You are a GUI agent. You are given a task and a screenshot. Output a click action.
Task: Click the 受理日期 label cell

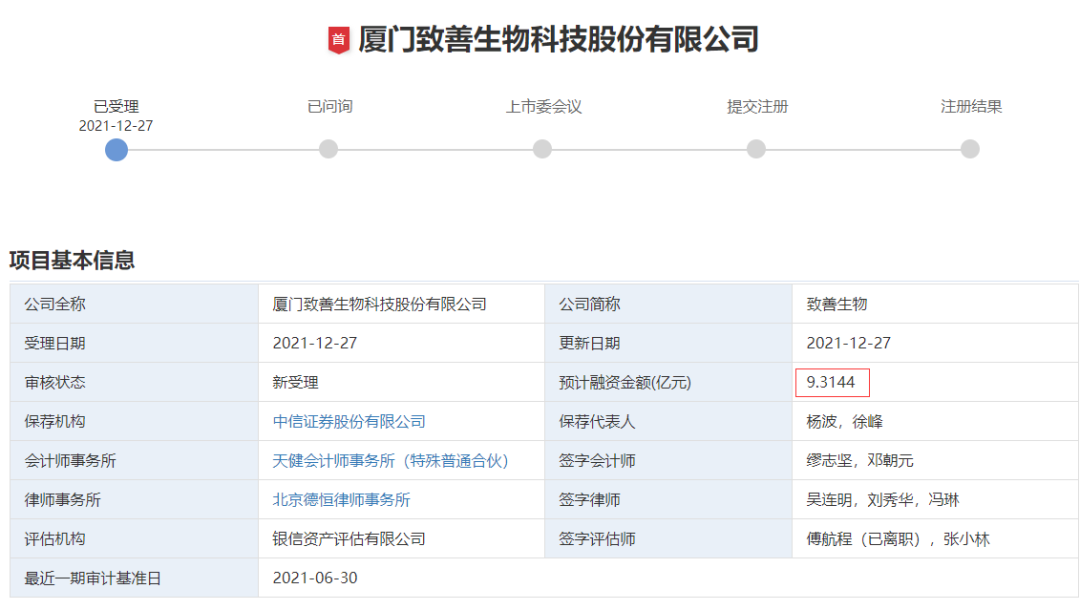click(x=134, y=344)
